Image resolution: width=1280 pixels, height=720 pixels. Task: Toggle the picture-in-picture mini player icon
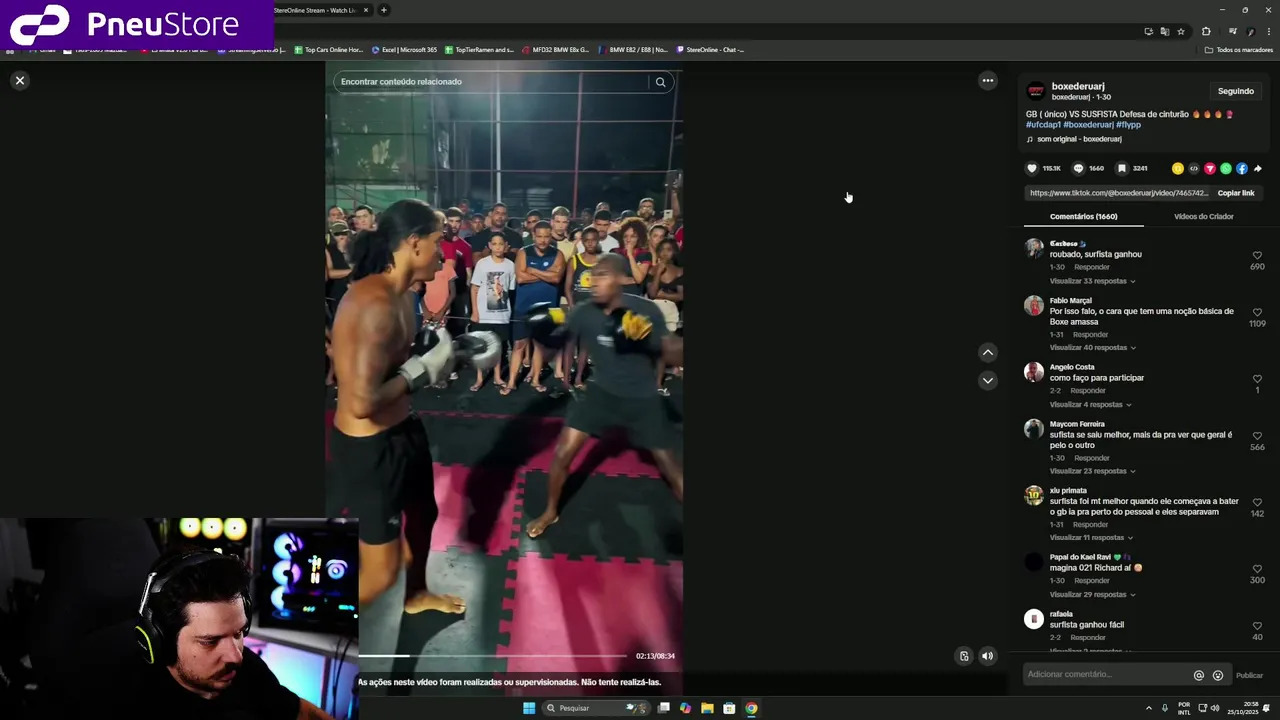[x=964, y=656]
